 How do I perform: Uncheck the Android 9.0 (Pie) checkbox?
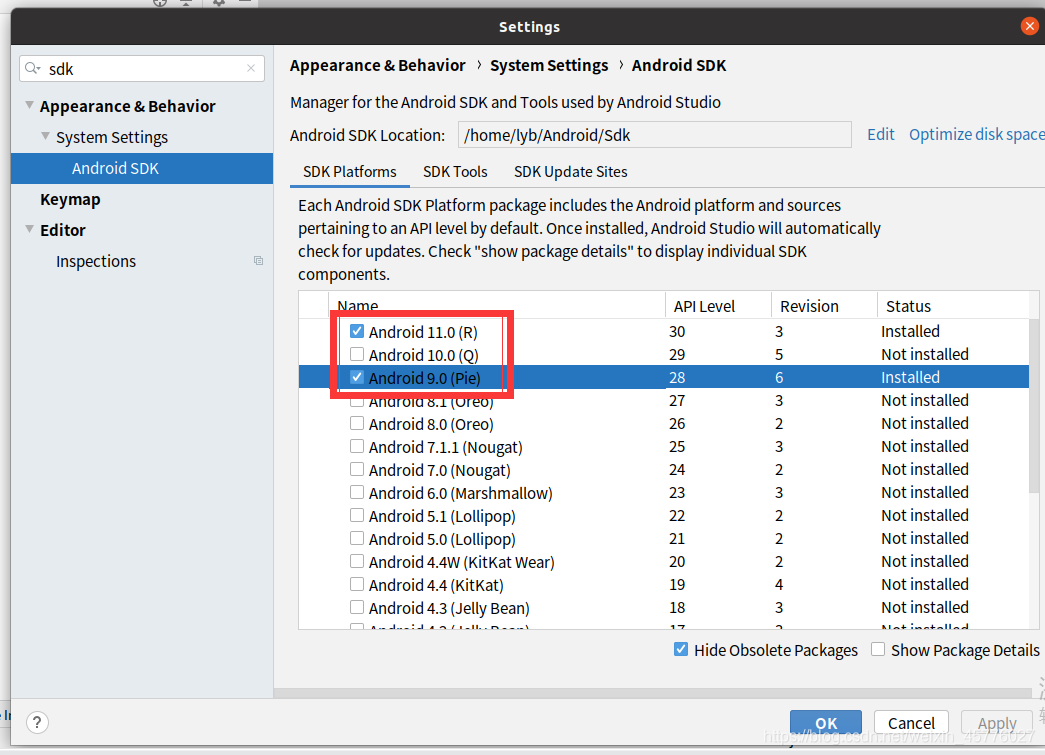coord(357,377)
